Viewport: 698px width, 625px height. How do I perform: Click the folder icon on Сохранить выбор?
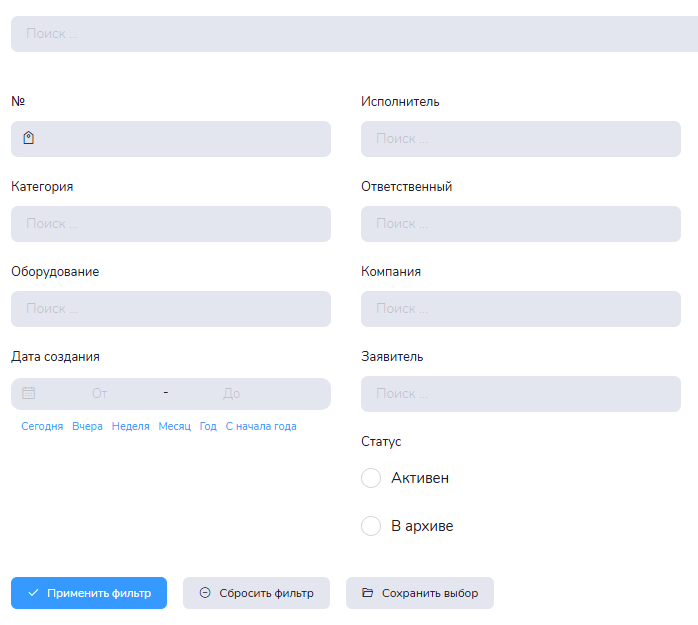click(x=367, y=593)
